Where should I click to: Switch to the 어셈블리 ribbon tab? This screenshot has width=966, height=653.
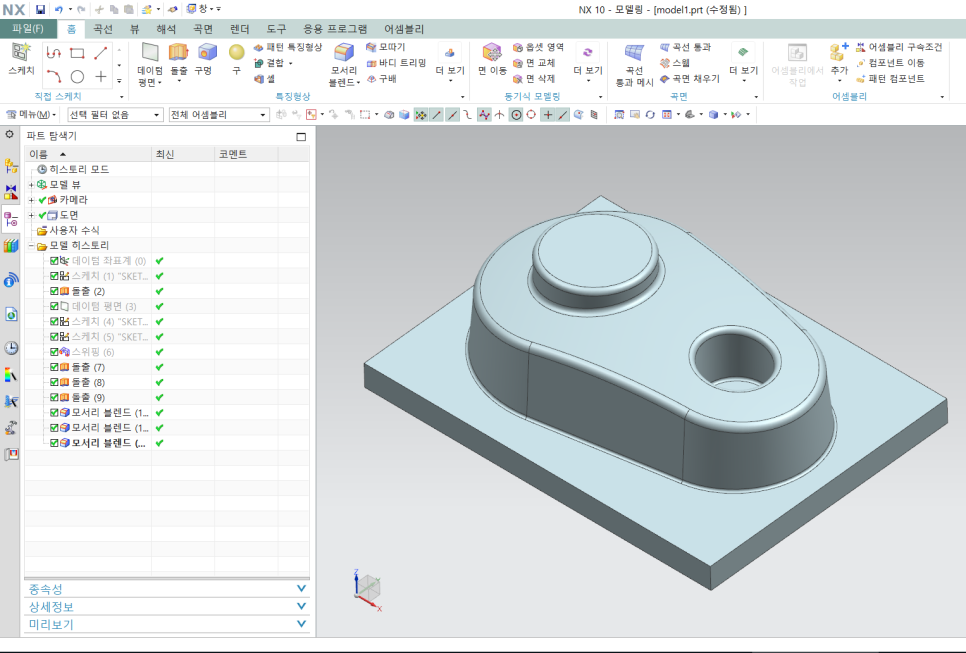(404, 29)
